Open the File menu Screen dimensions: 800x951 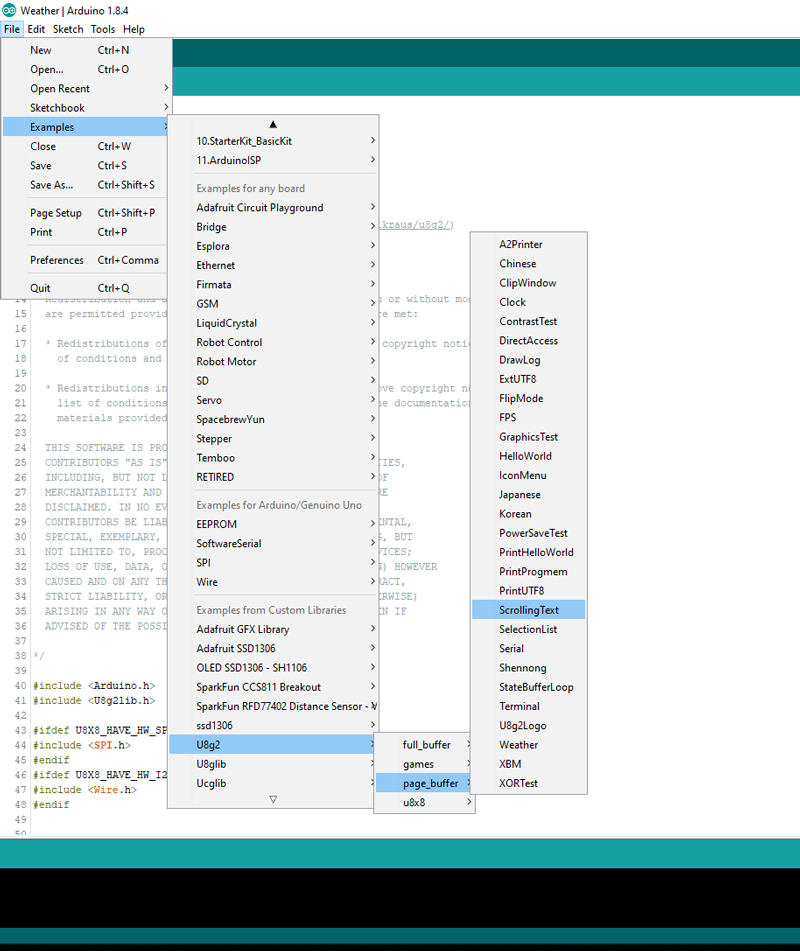click(x=12, y=29)
